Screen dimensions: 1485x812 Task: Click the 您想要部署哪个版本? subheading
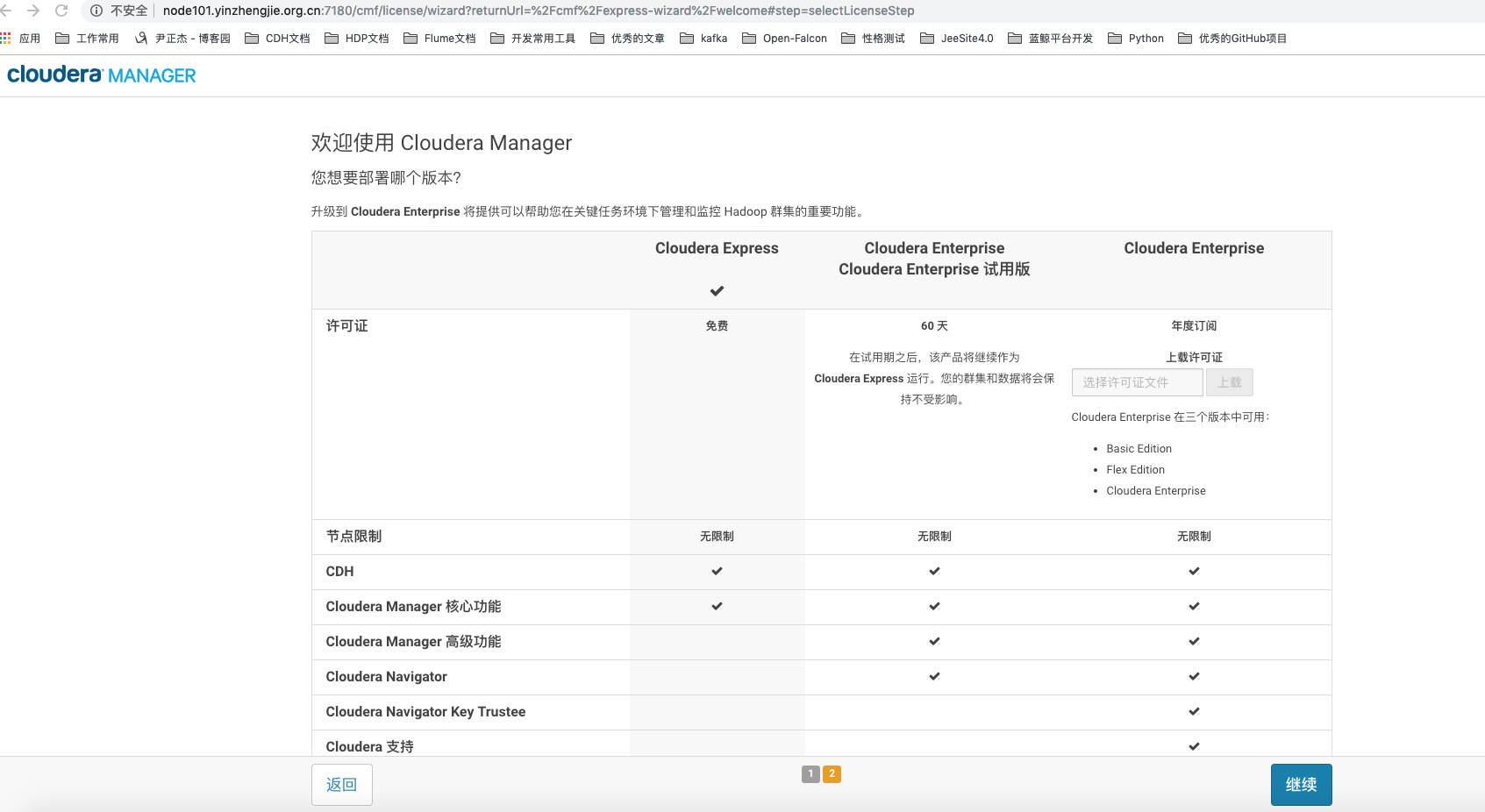pos(386,178)
